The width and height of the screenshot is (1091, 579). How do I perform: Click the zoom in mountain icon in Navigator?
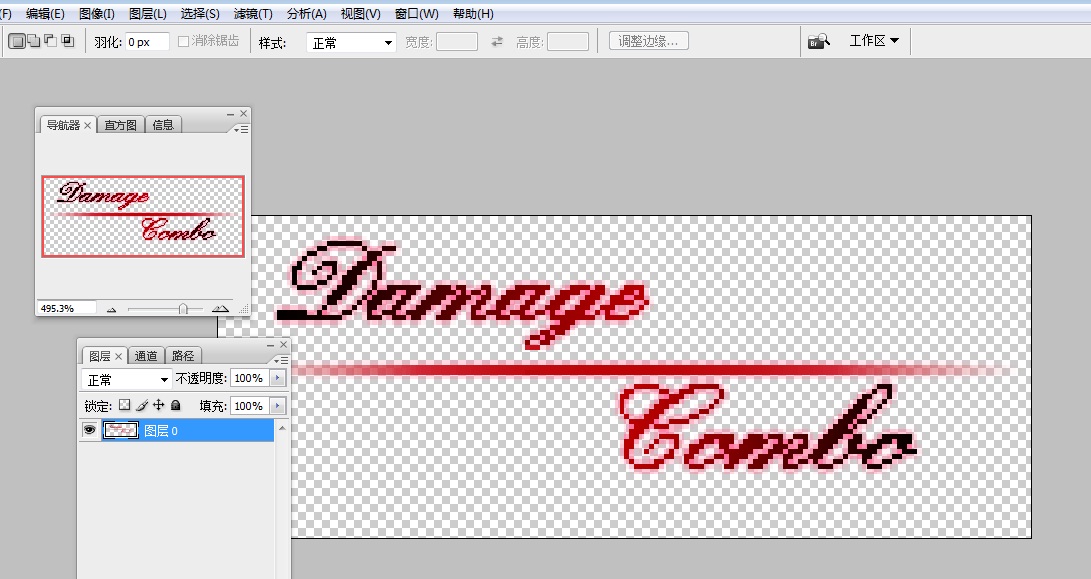(220, 308)
